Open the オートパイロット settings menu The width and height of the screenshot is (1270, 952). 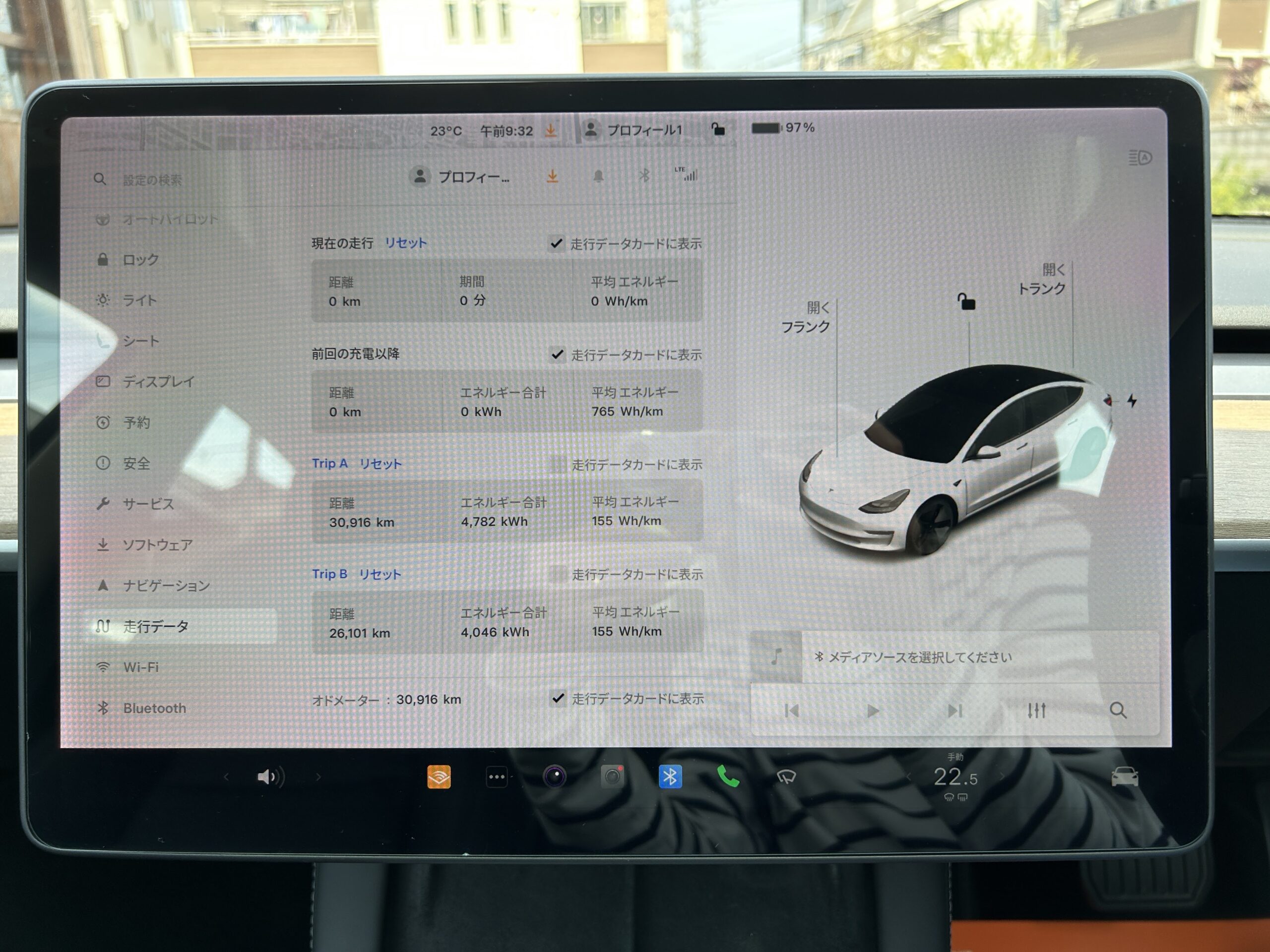157,219
